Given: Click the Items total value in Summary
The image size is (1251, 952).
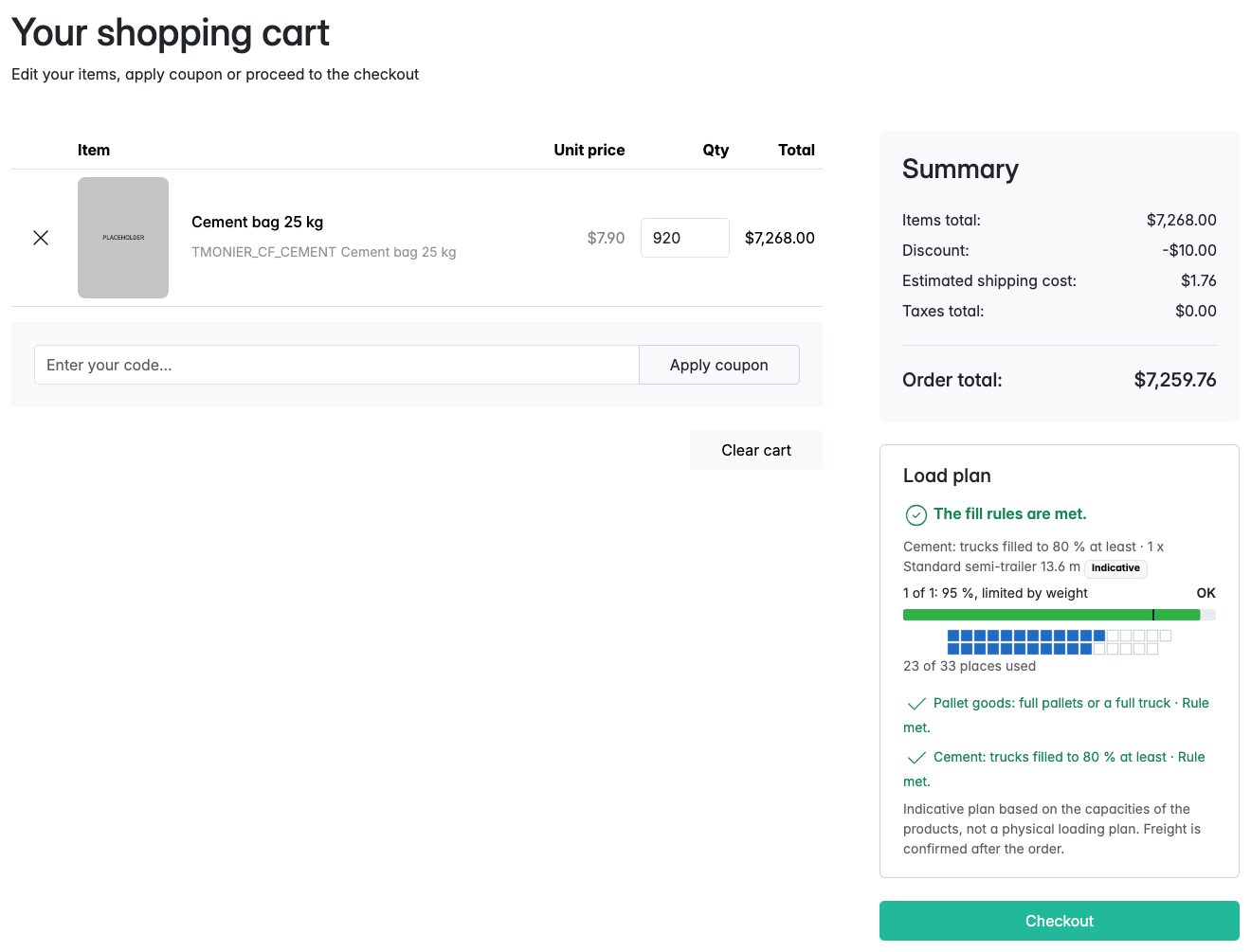Looking at the screenshot, I should (1182, 220).
